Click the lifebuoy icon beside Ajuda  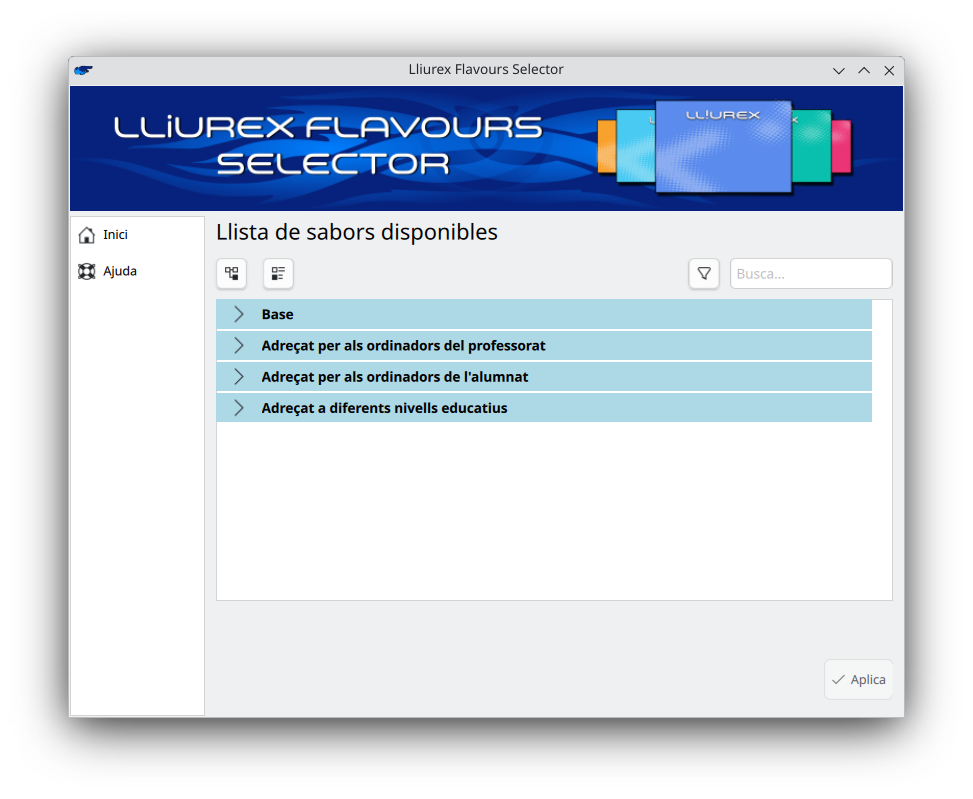click(x=87, y=271)
